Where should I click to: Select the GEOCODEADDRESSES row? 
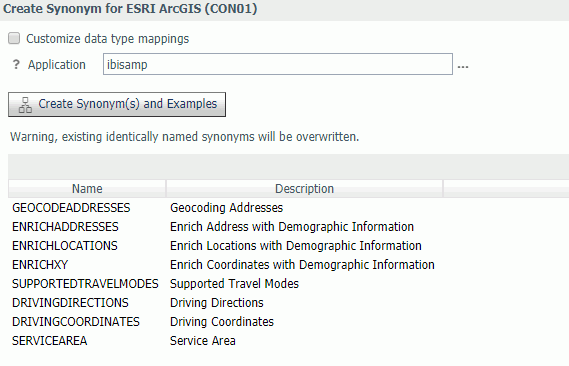[x=71, y=208]
